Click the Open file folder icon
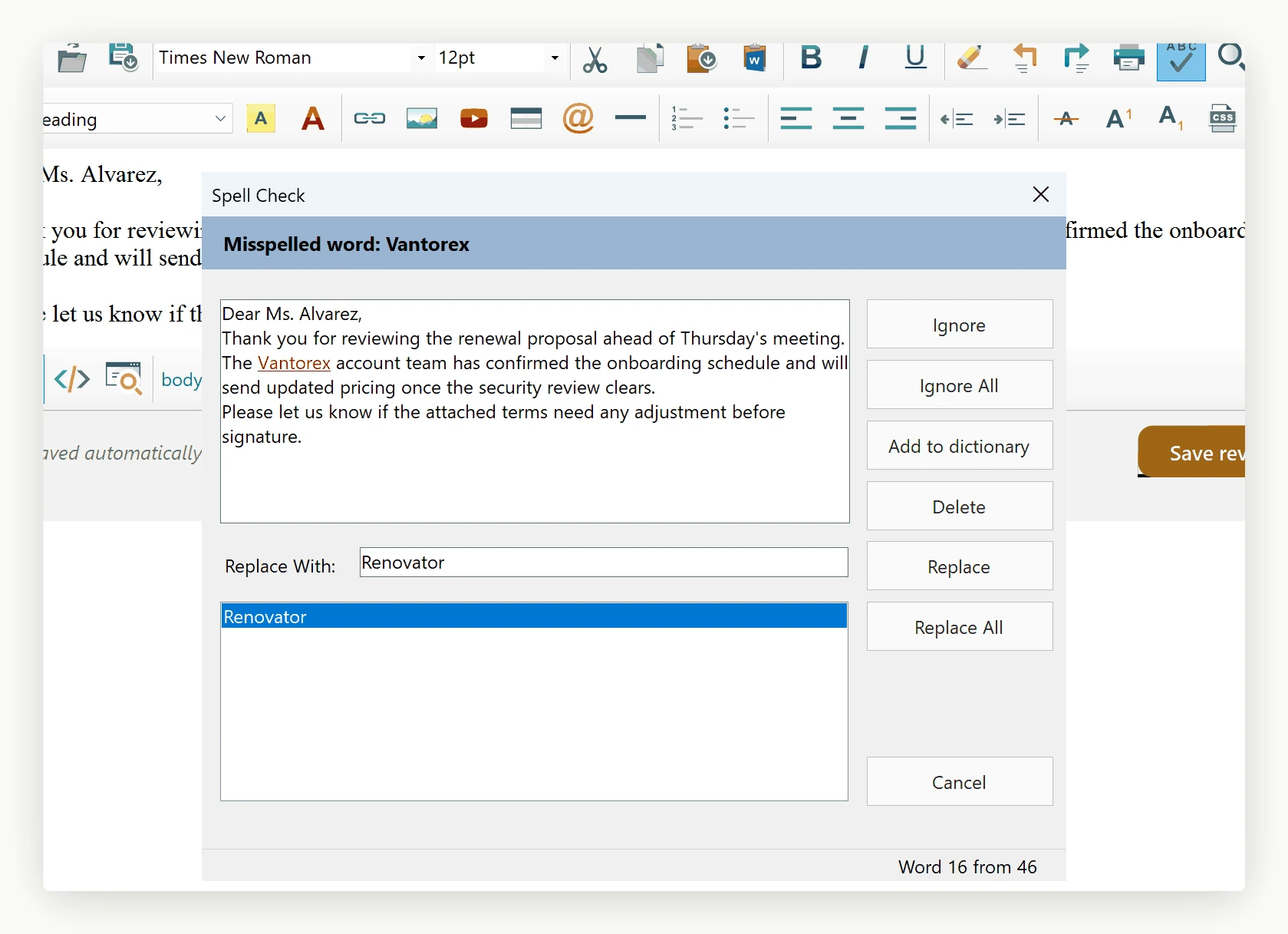This screenshot has width=1288, height=934. coord(71,58)
